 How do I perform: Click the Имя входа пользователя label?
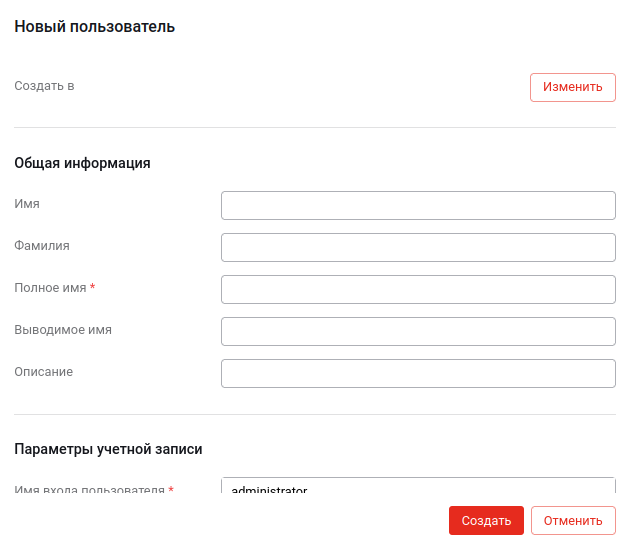(89, 490)
